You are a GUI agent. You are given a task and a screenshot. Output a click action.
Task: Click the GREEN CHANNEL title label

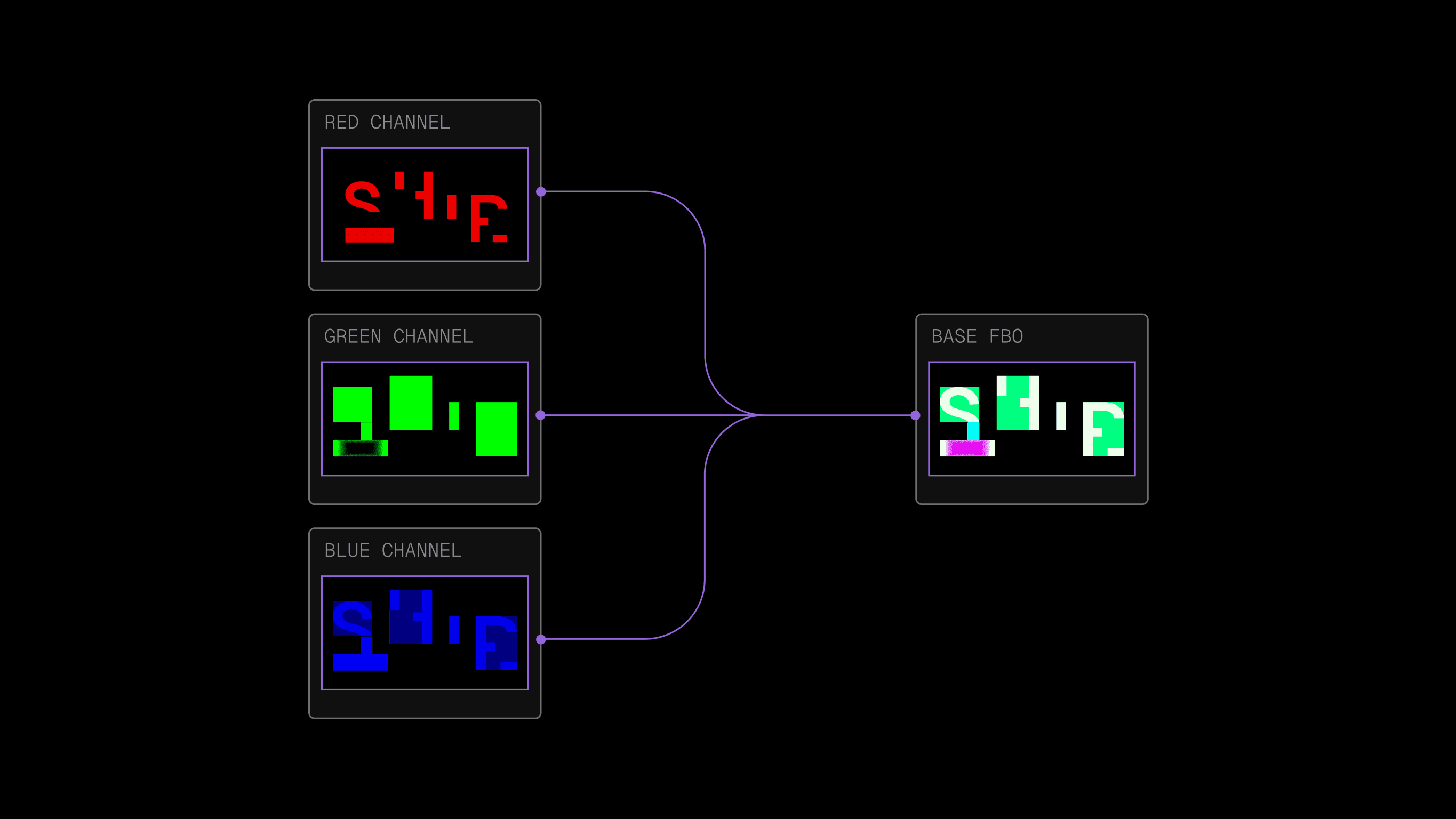tap(399, 336)
